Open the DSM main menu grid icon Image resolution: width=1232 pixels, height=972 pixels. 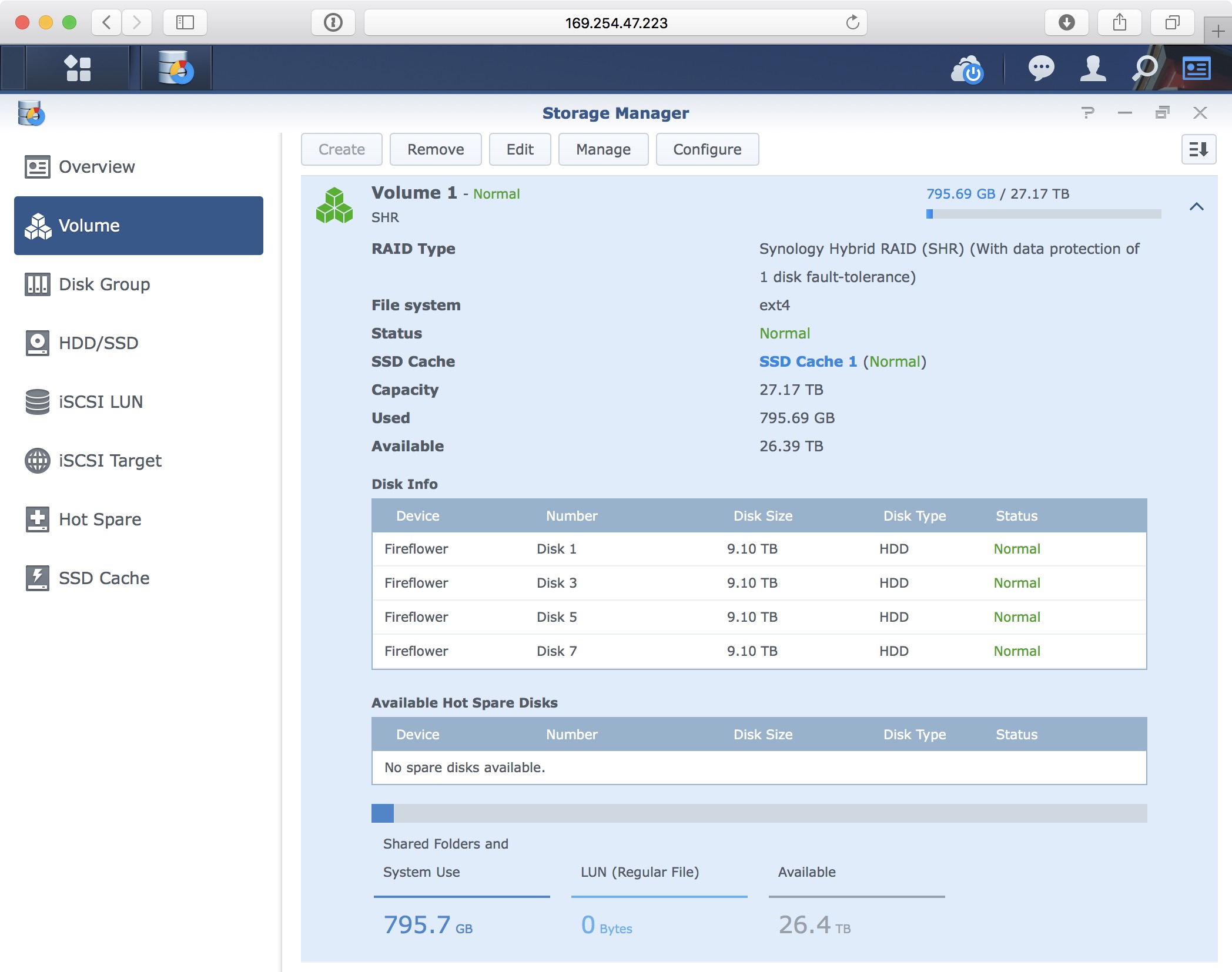pyautogui.click(x=78, y=68)
